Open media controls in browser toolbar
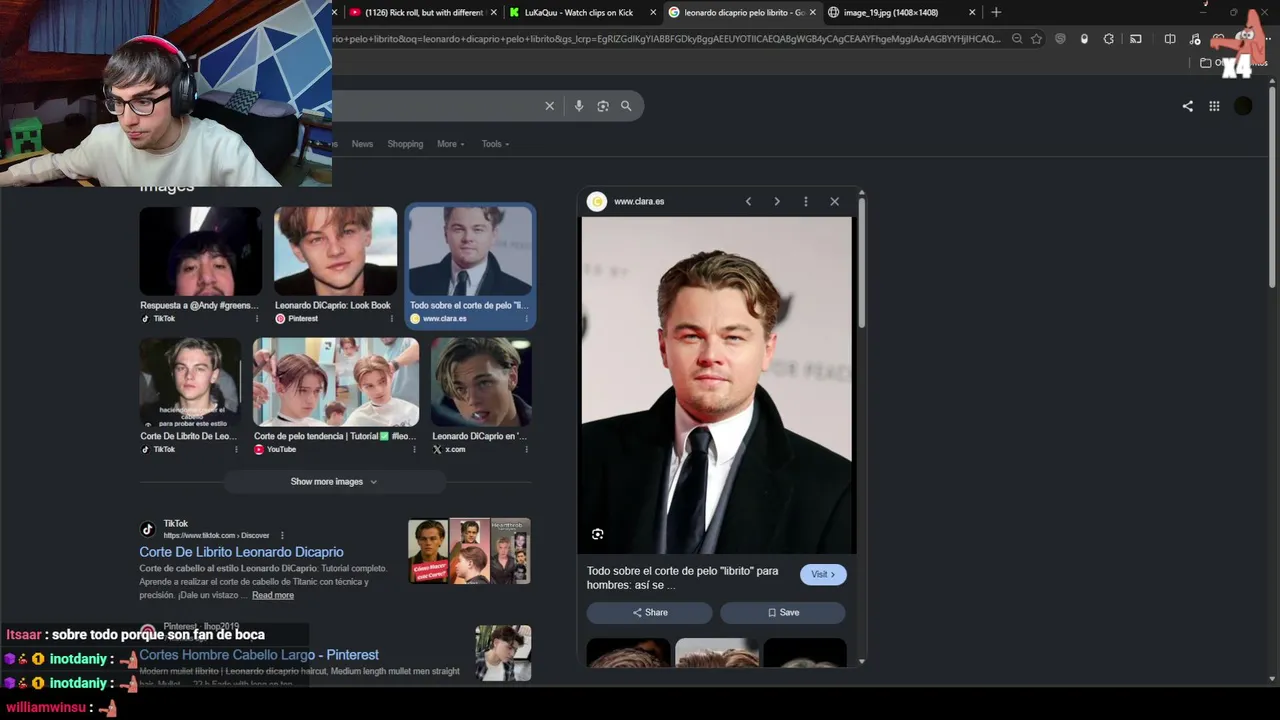1280x720 pixels. coord(1195,39)
